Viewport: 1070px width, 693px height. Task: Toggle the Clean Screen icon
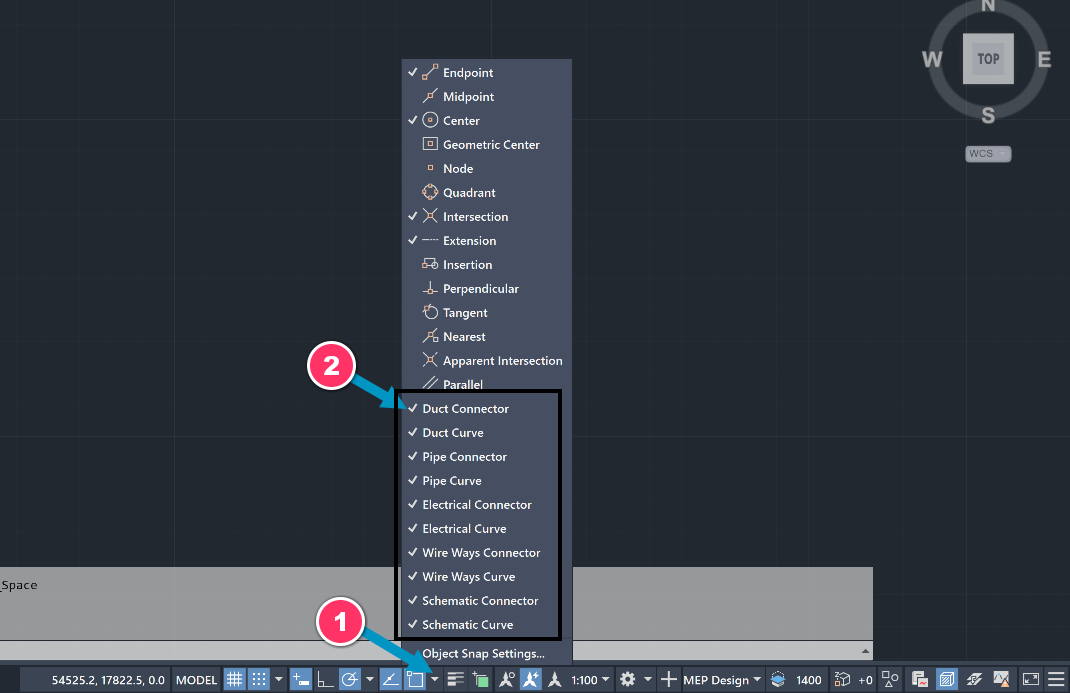point(1030,679)
